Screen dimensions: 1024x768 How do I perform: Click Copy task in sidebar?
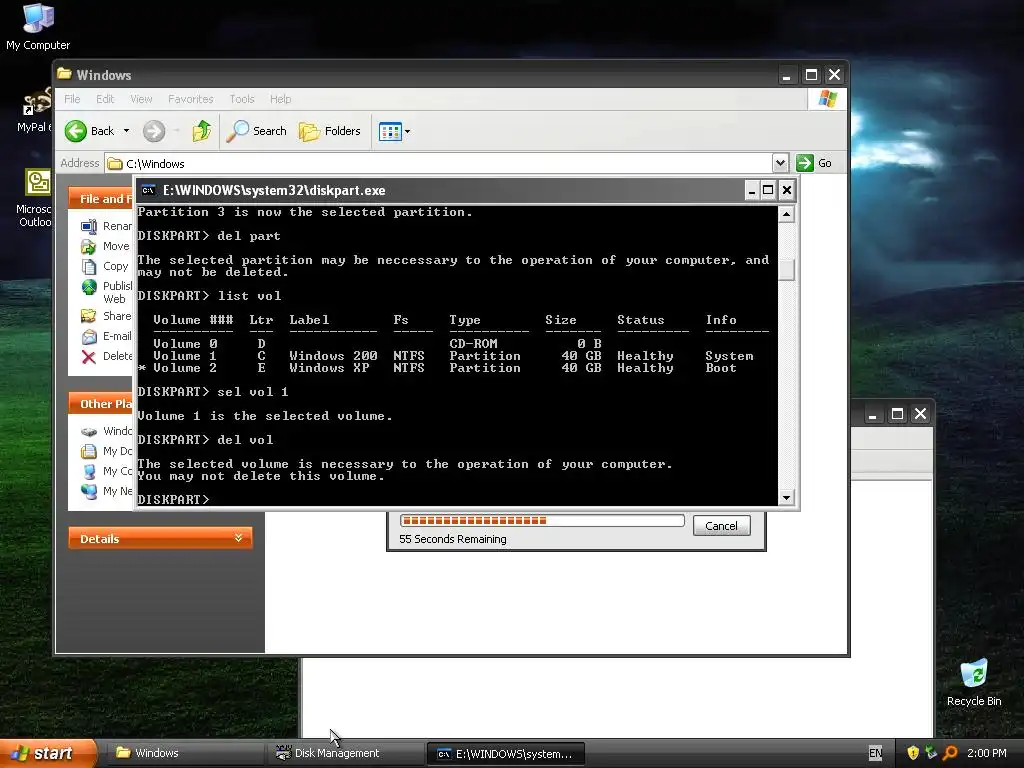pyautogui.click(x=105, y=266)
